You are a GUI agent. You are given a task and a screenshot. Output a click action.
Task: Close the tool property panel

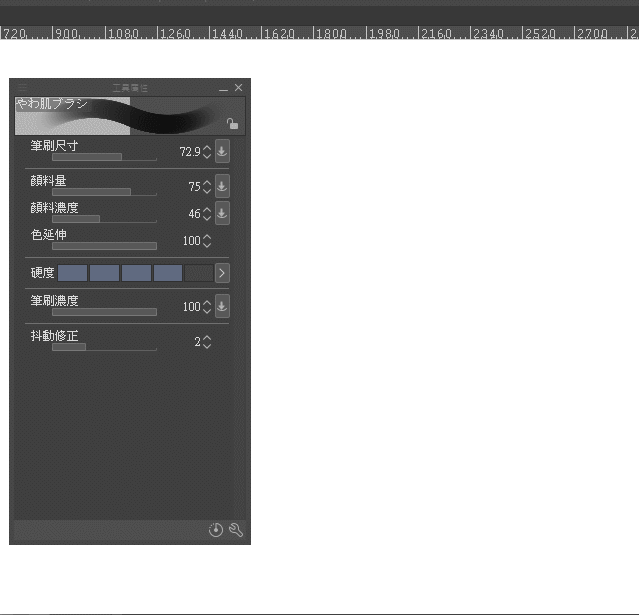[x=238, y=88]
